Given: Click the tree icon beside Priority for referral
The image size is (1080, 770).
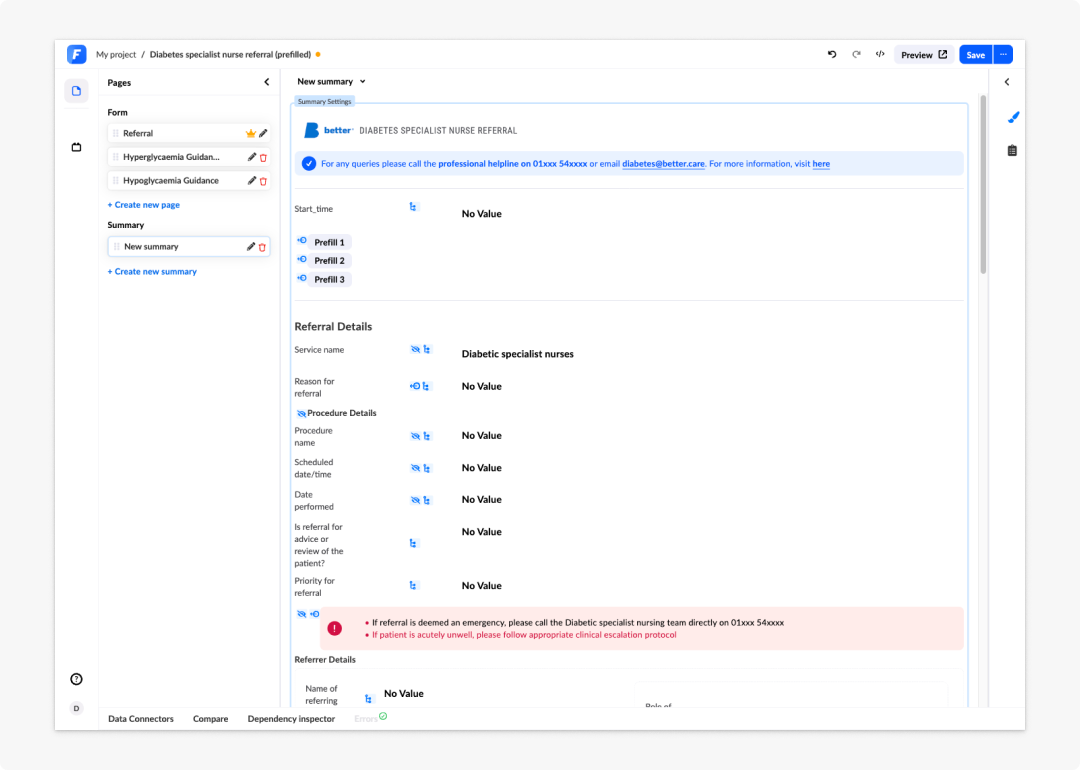Looking at the screenshot, I should point(413,585).
